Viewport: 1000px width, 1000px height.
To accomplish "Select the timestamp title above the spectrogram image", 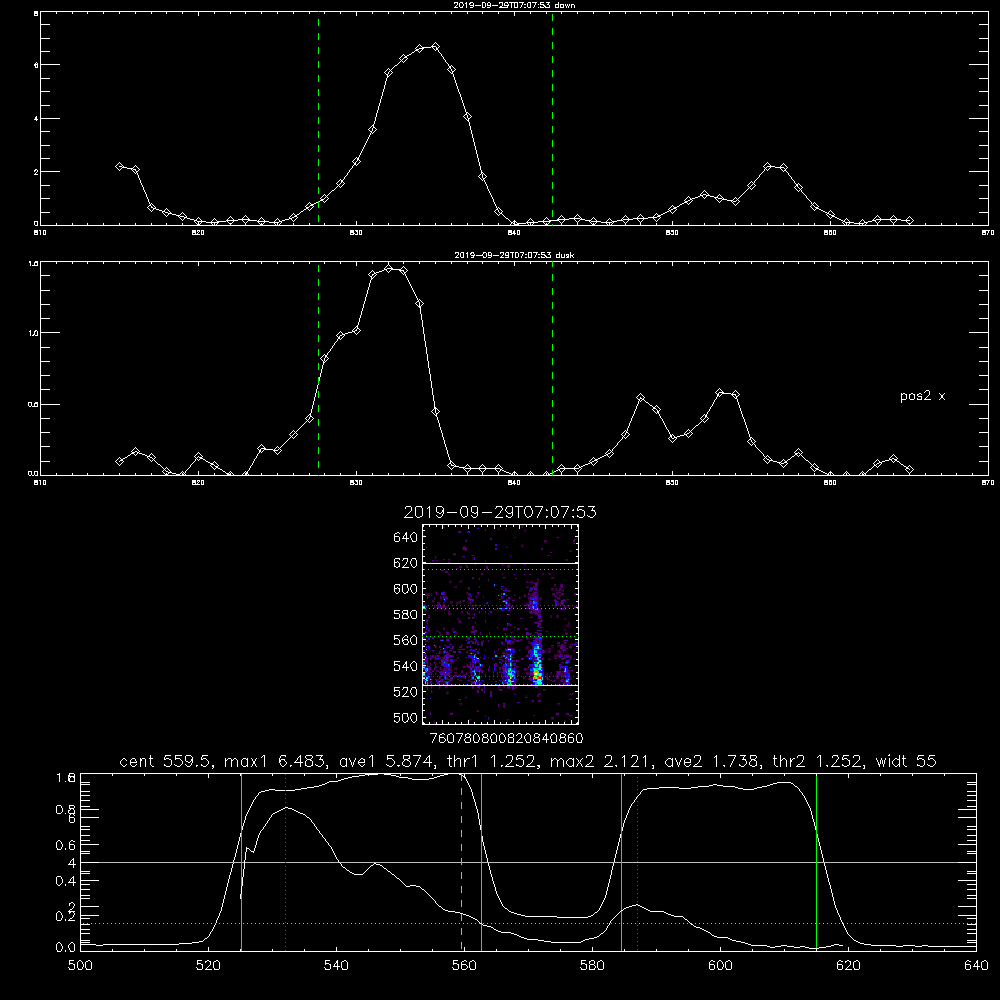I will (500, 512).
